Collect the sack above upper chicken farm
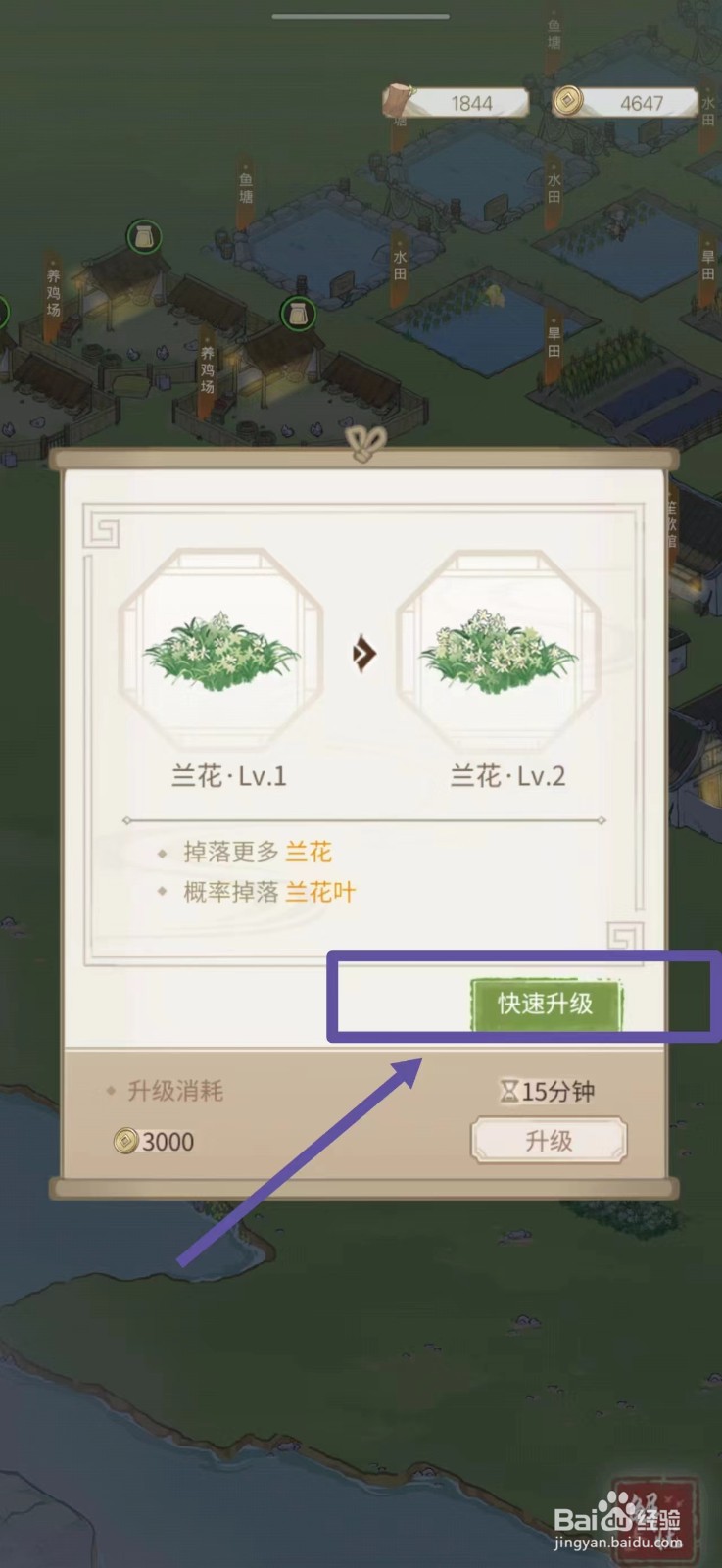The height and width of the screenshot is (1568, 722). [145, 236]
